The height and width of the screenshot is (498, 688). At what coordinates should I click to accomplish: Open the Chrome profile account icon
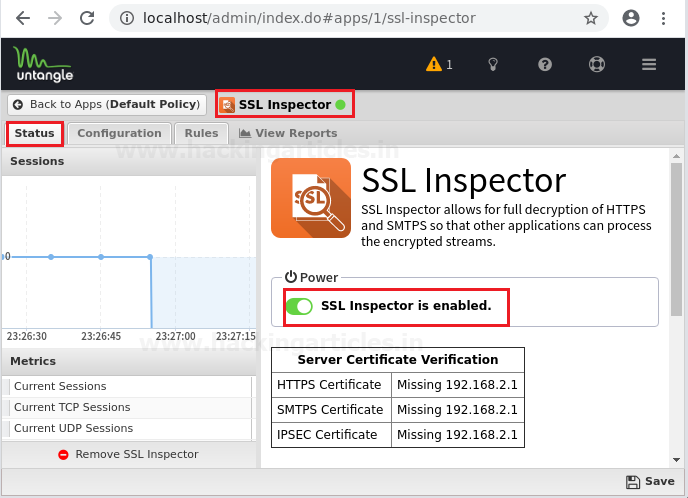(x=631, y=18)
